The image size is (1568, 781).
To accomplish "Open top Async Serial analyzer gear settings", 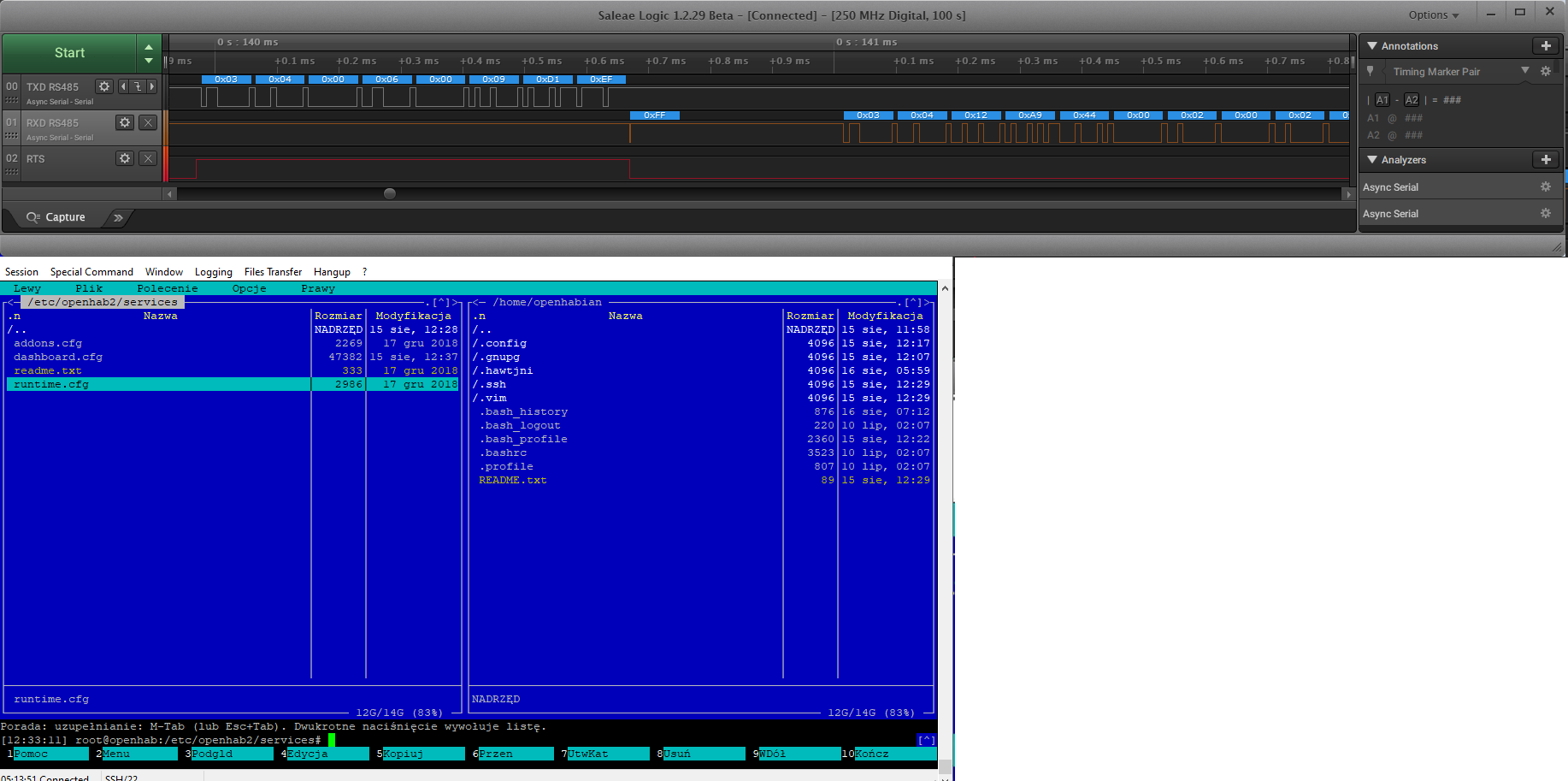I will point(1545,187).
